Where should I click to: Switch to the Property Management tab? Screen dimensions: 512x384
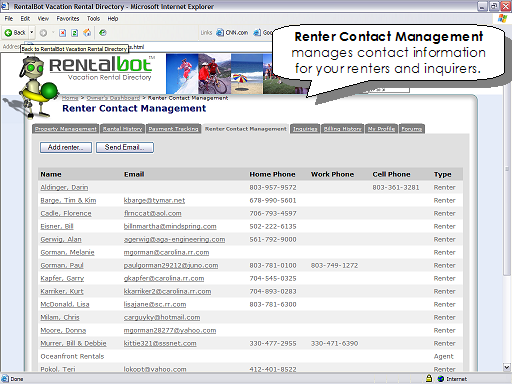(66, 129)
